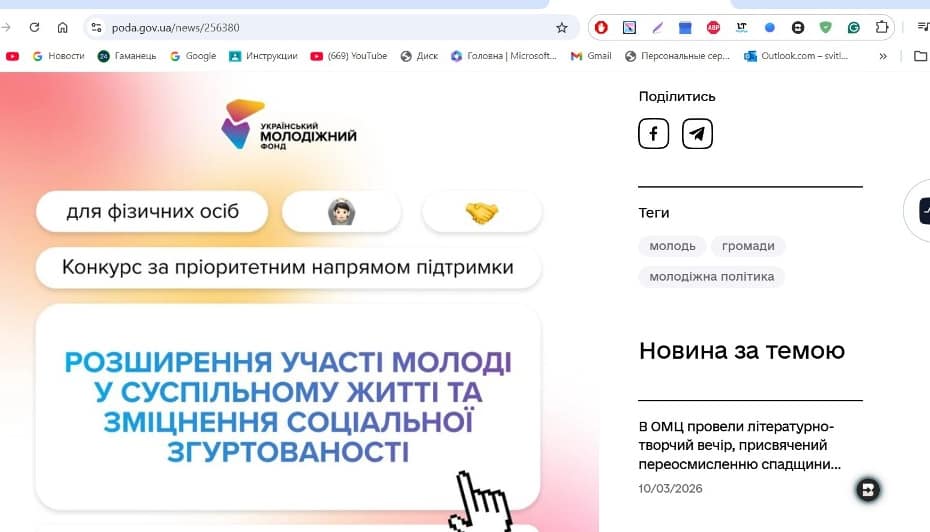930x532 pixels.
Task: Open the Extensions puzzle icon
Action: pos(882,27)
